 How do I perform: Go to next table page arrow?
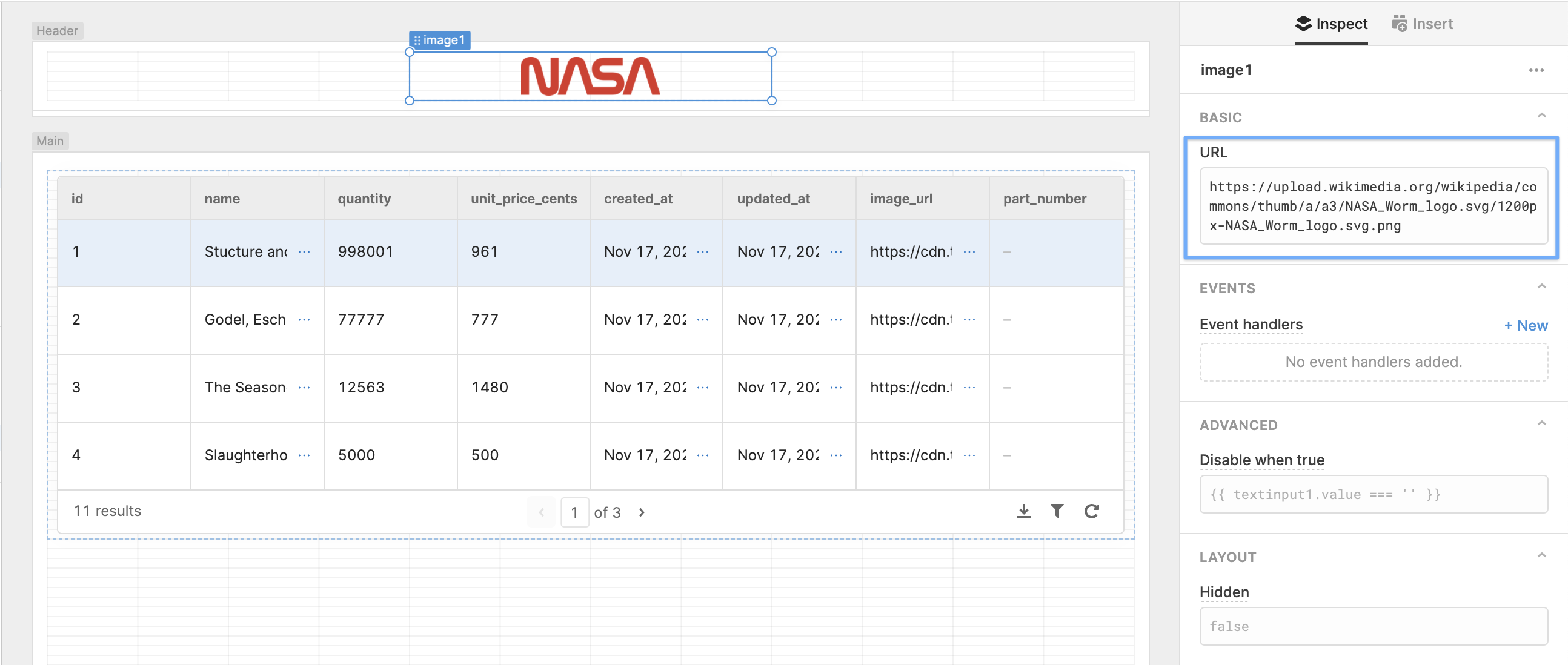[642, 512]
